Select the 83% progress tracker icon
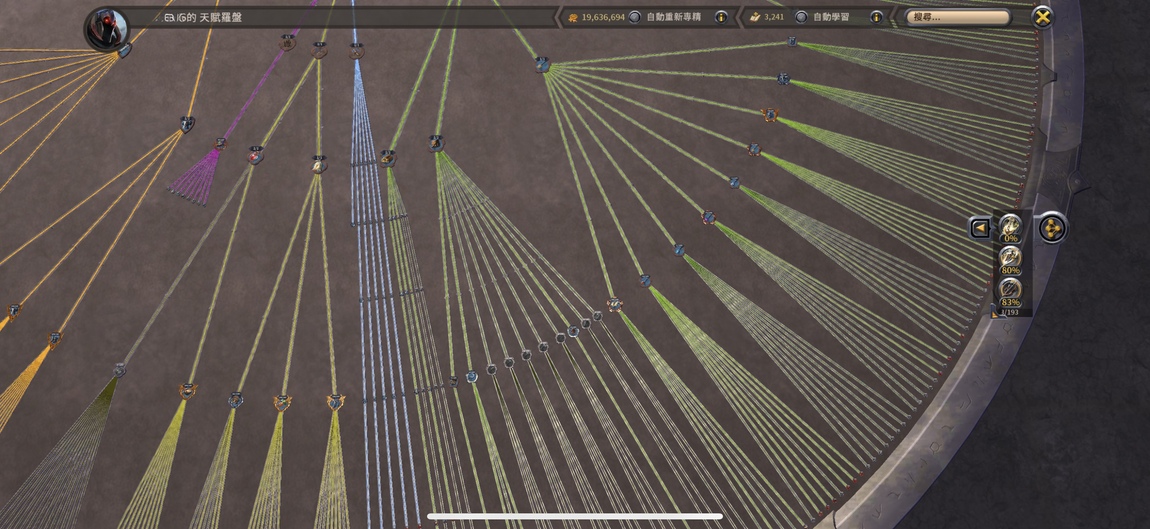Screen dimensions: 1150x529 tap(1011, 291)
